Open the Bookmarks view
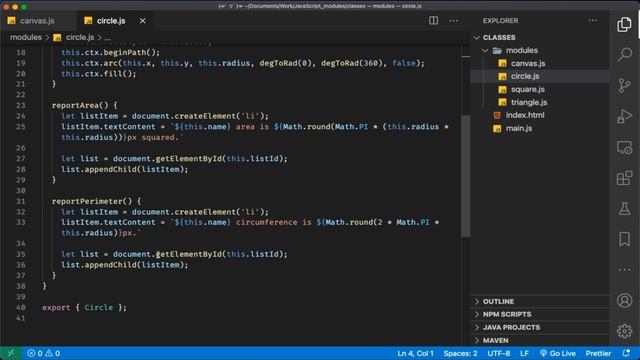Screen dimensions: 640x360 624,239
